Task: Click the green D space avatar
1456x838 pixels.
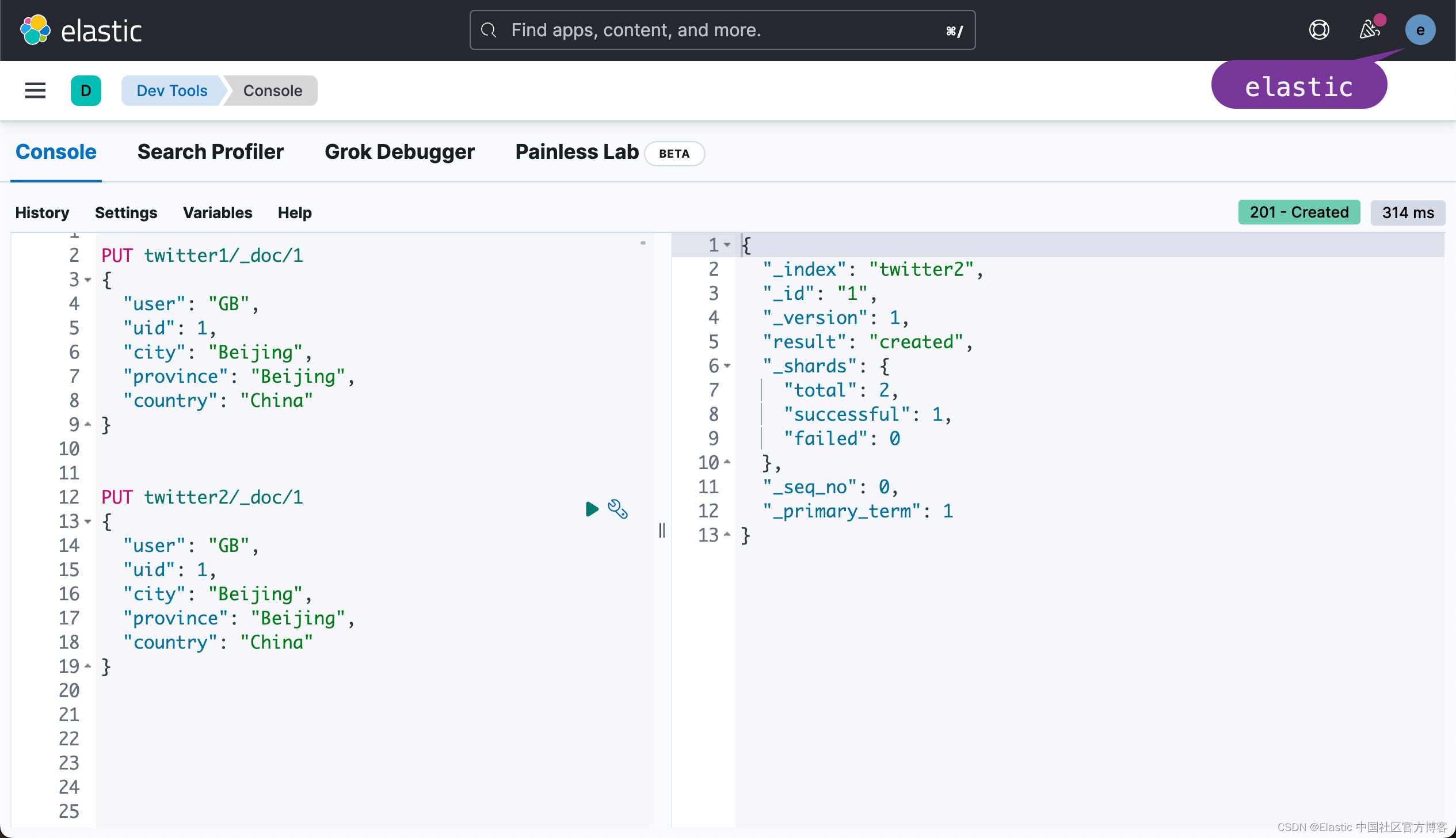Action: tap(86, 90)
